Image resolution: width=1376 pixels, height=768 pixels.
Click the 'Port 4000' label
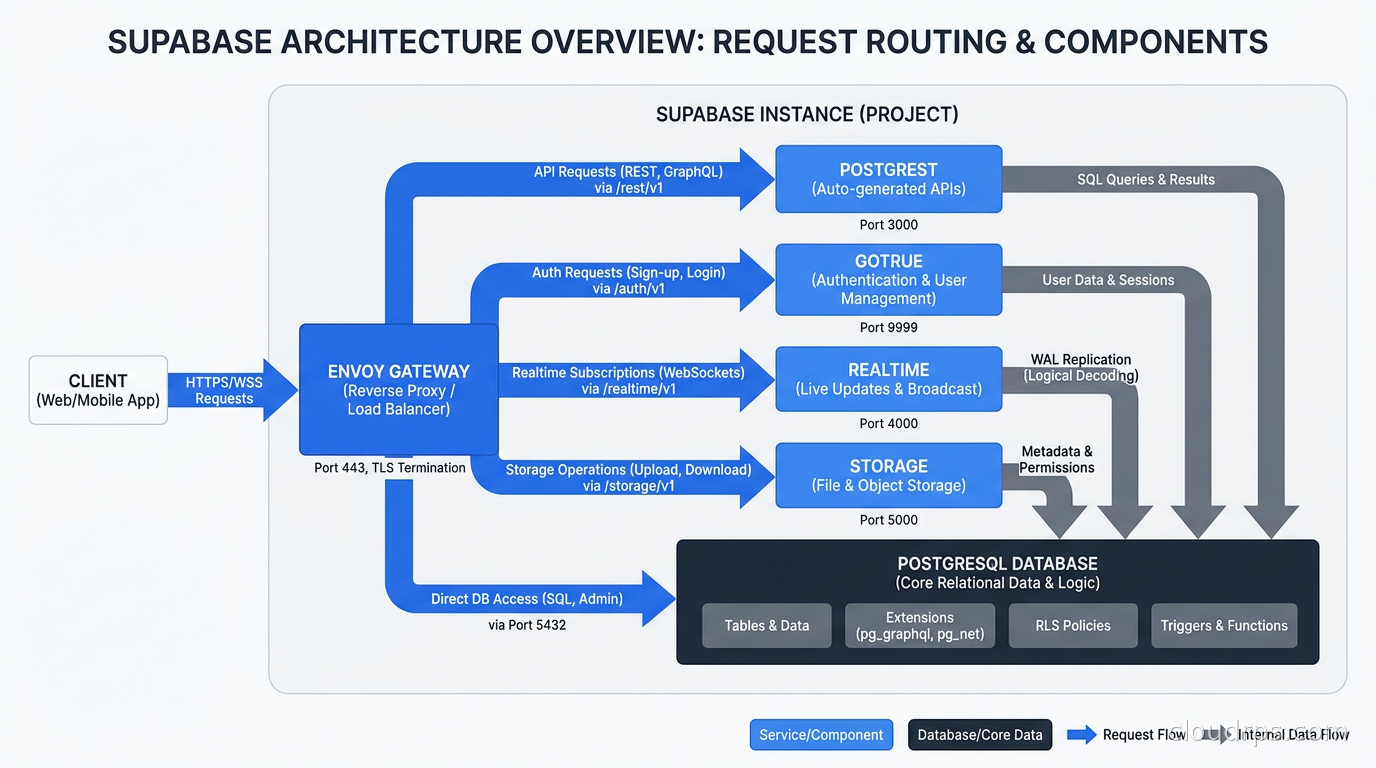tap(888, 423)
